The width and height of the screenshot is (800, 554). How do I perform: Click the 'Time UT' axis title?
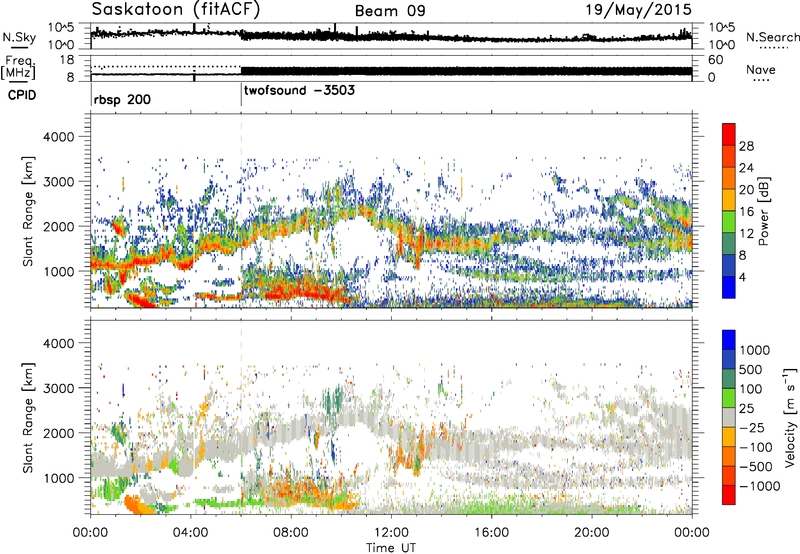tap(391, 548)
